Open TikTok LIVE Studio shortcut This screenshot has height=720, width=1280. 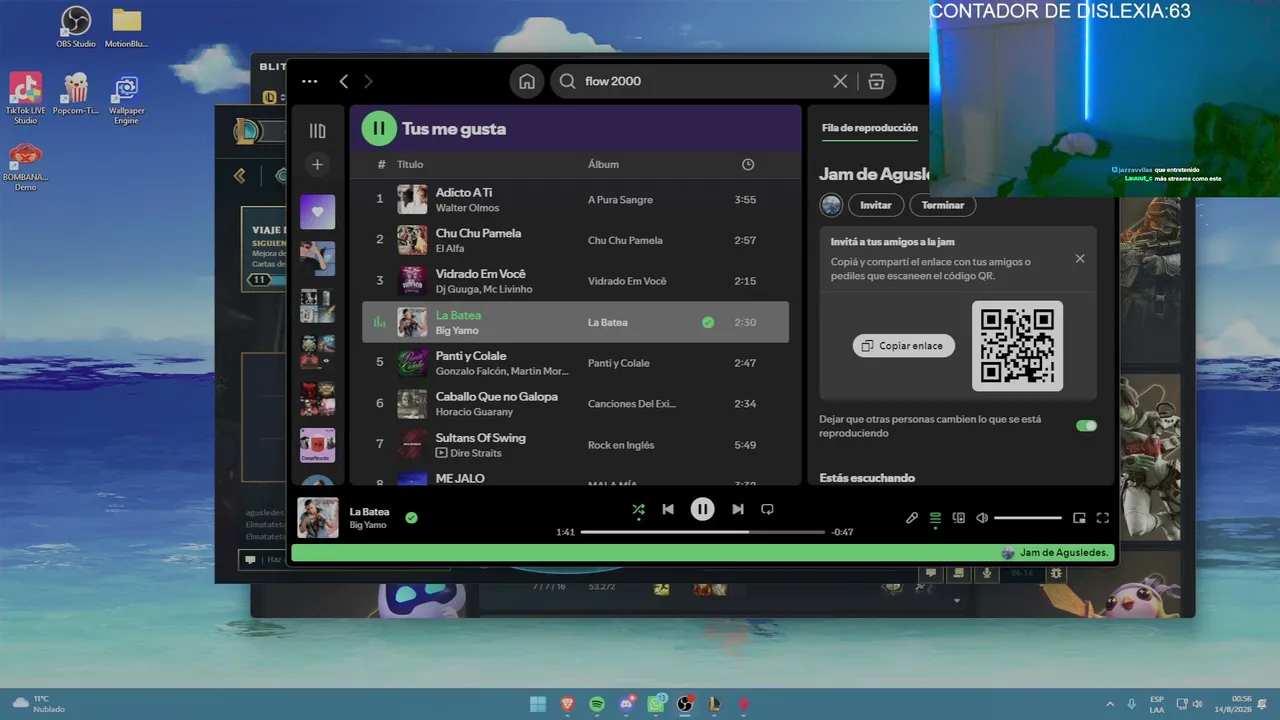(x=25, y=98)
